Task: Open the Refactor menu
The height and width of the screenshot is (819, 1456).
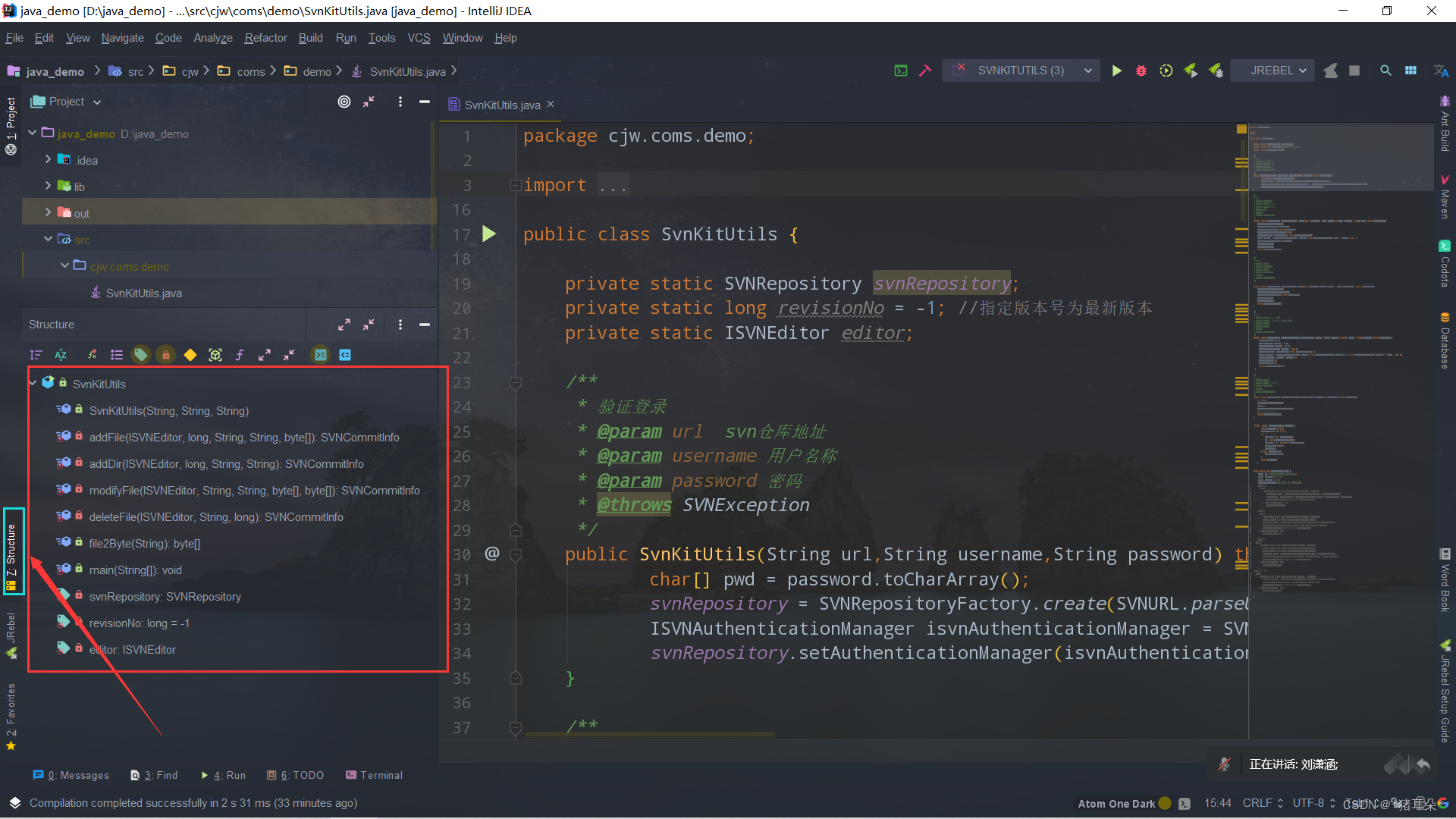Action: tap(265, 38)
